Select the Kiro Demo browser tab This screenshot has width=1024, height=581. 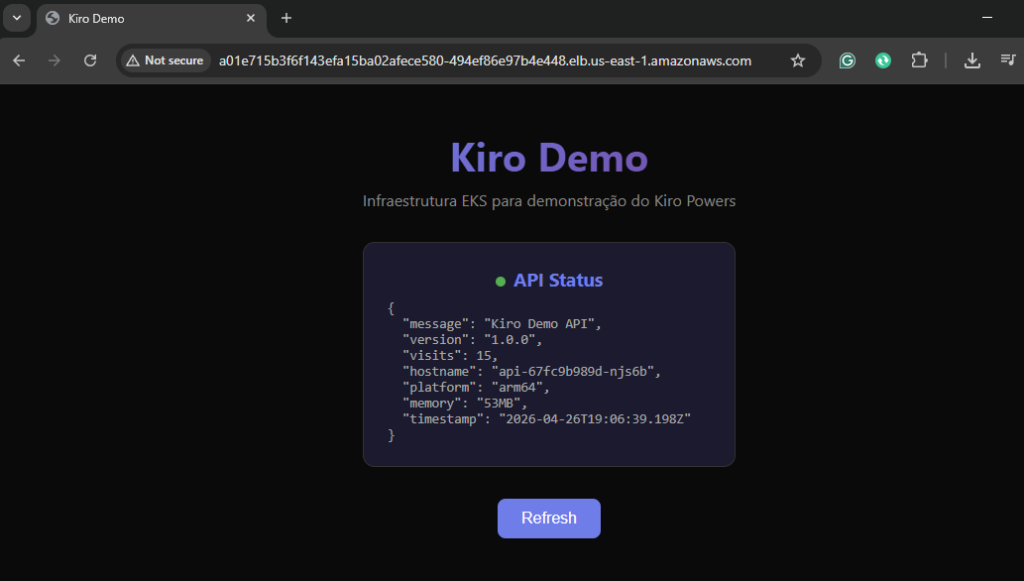pos(140,18)
